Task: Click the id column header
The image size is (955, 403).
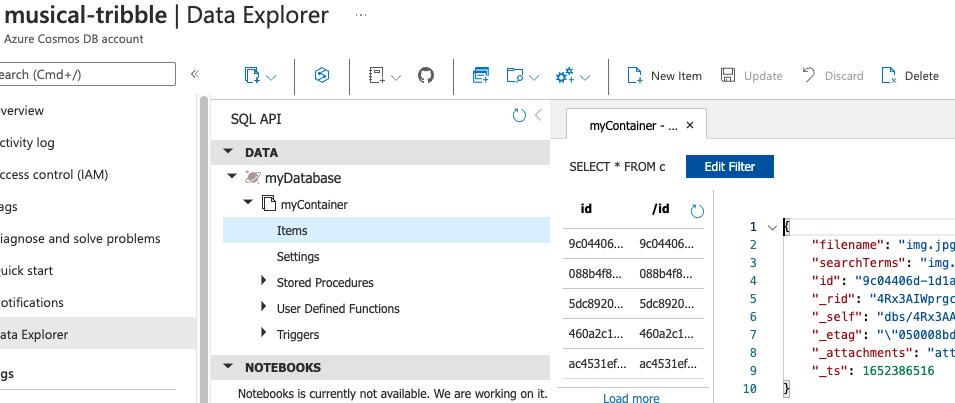Action: click(587, 209)
